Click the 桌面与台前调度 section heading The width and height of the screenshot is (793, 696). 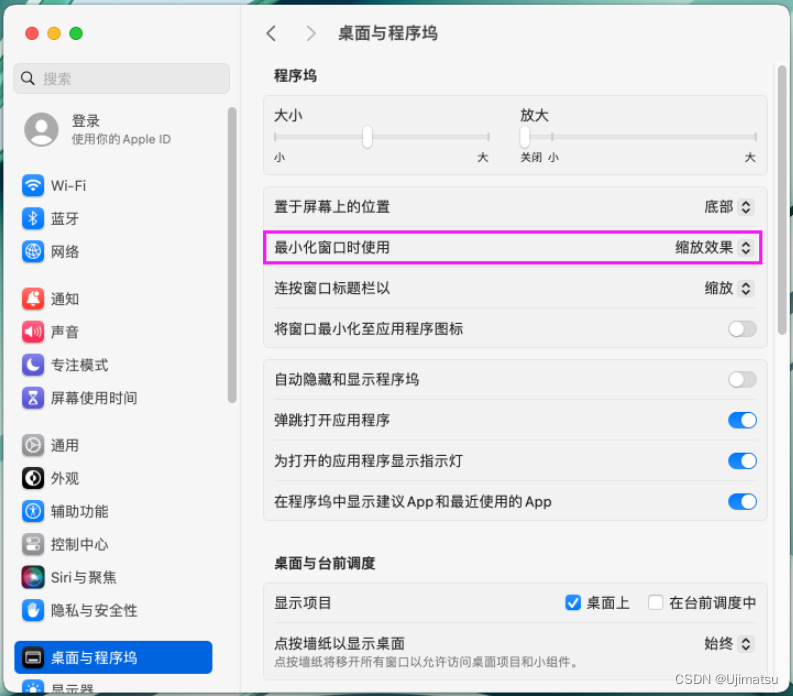(325, 563)
